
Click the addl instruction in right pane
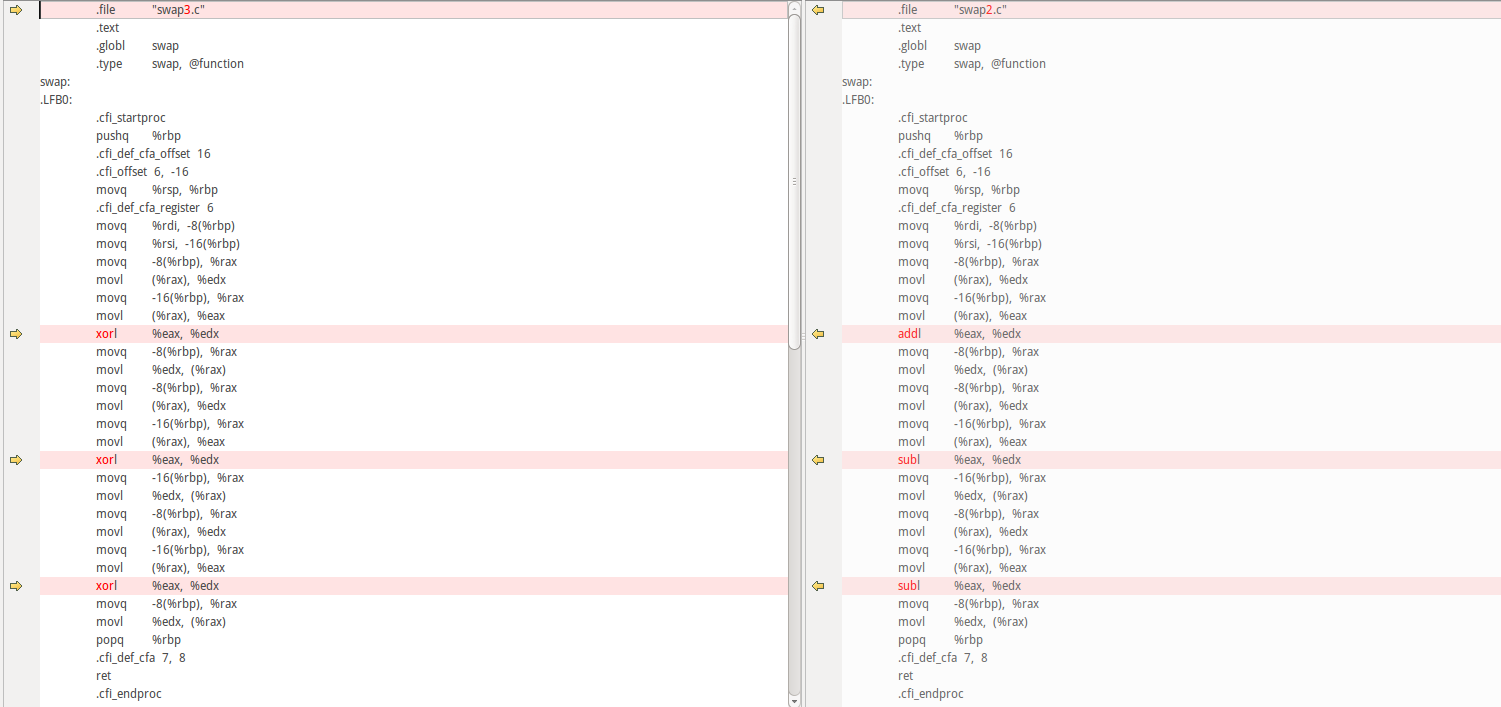[909, 334]
